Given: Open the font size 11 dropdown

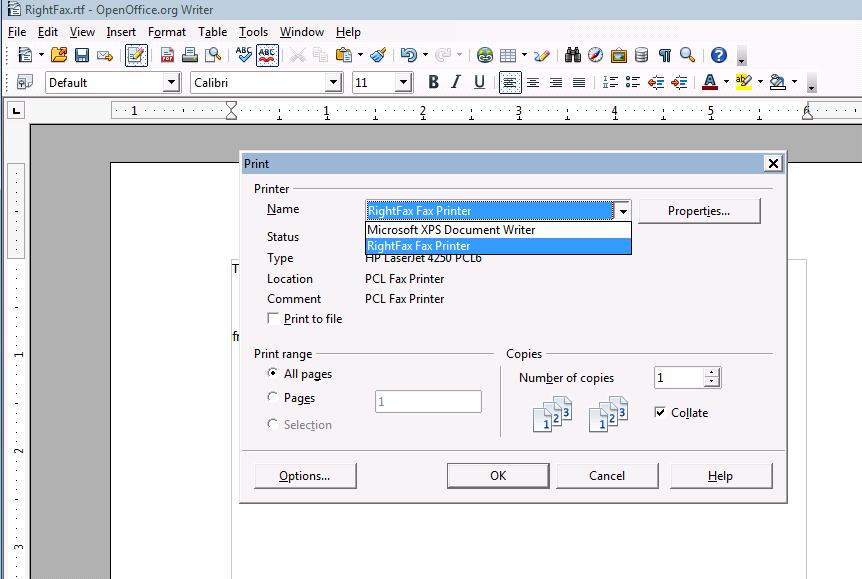Looking at the screenshot, I should [404, 82].
